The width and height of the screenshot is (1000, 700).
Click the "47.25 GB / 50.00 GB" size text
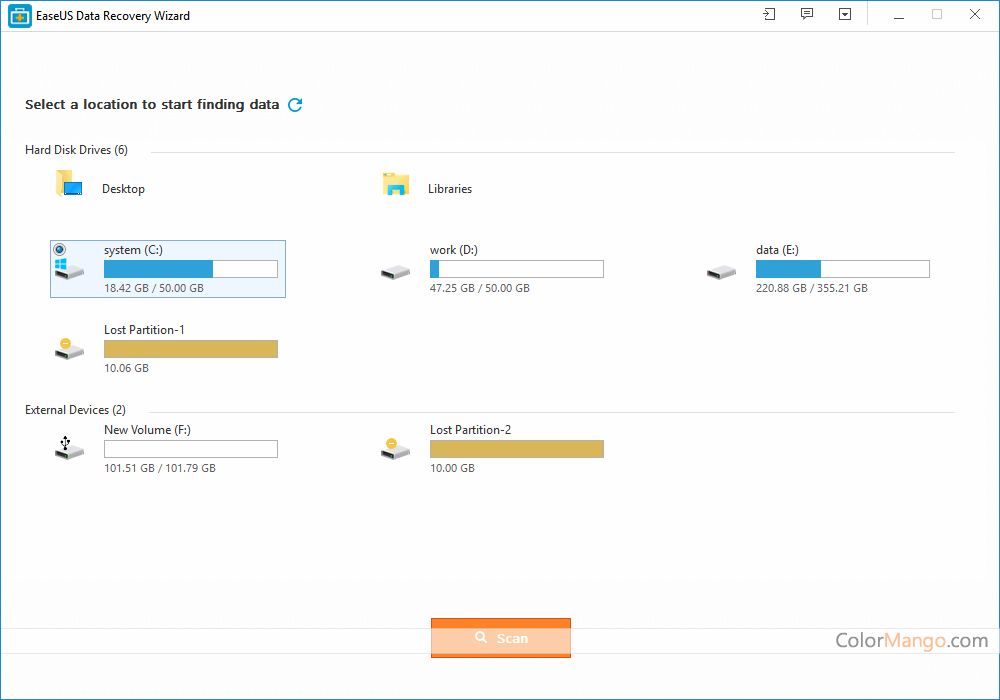tap(480, 288)
